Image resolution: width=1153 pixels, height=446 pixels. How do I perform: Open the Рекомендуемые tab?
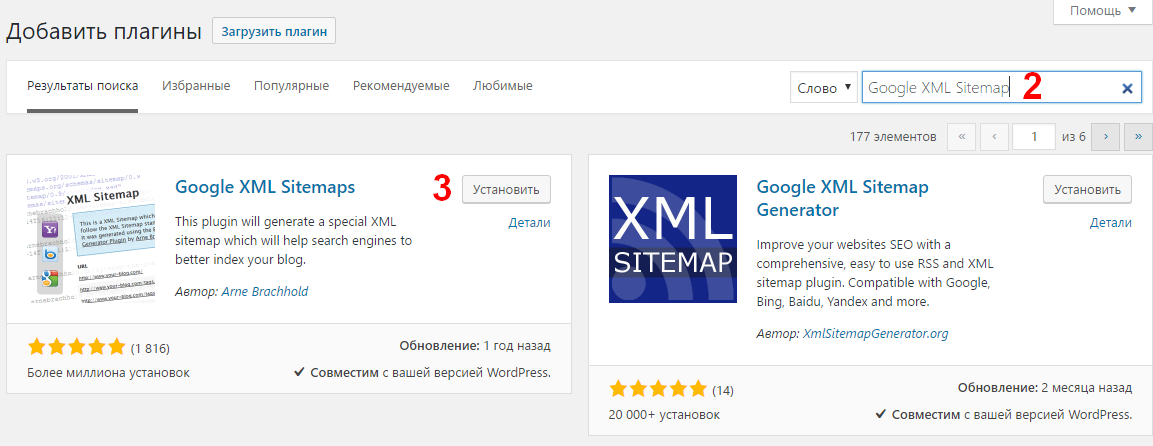coord(401,86)
